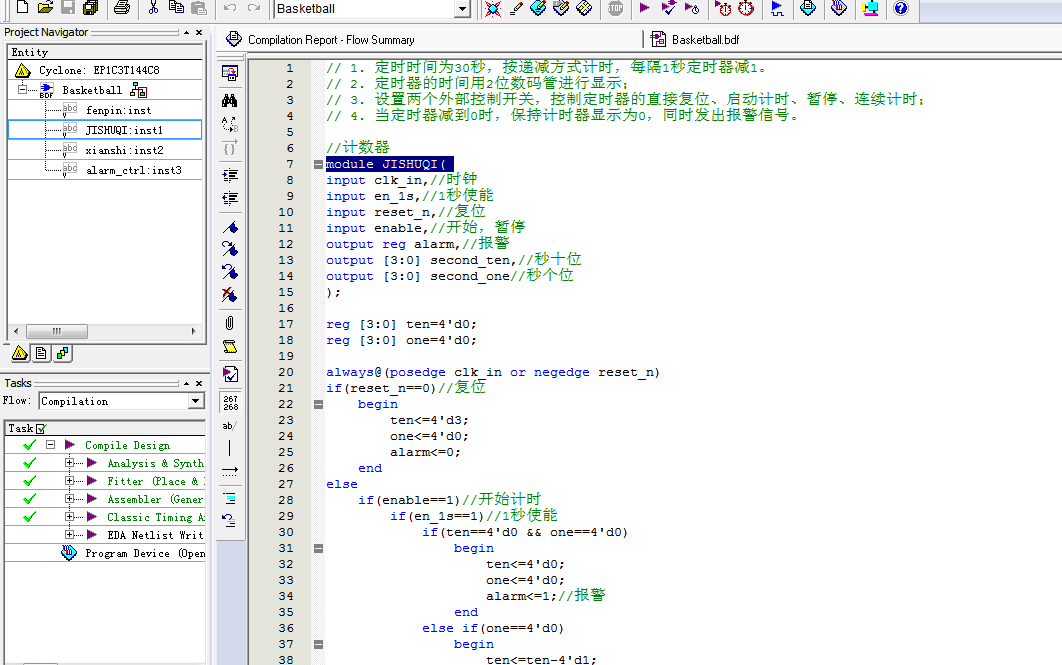Viewport: 1062px width, 665px height.
Task: Start Analysis & Synthesis with checkmark play icon
Action: (x=668, y=7)
